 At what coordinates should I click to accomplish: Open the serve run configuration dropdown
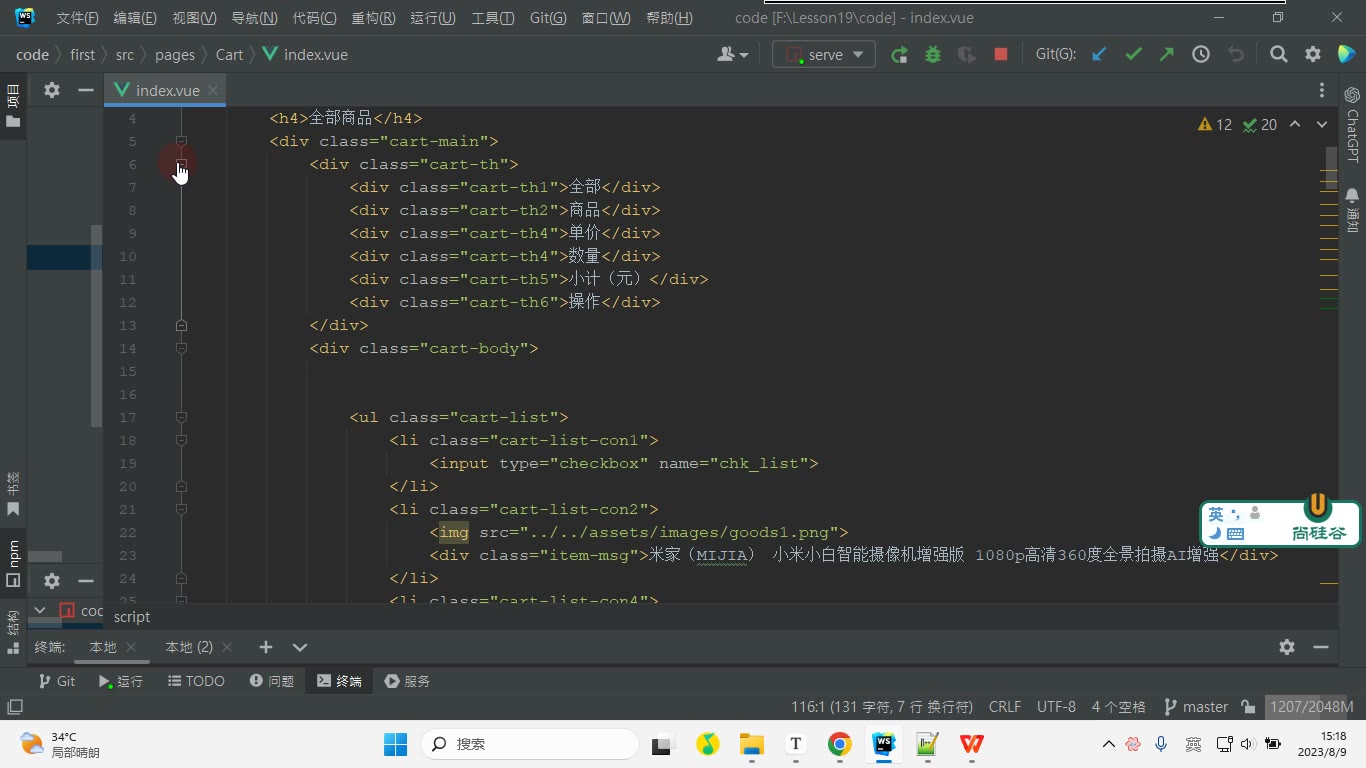click(824, 55)
